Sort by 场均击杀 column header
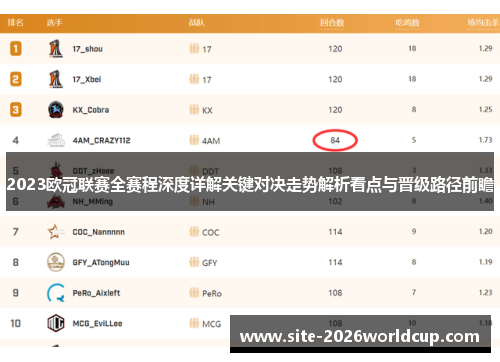Image resolution: width=500 pixels, height=362 pixels. [x=483, y=23]
